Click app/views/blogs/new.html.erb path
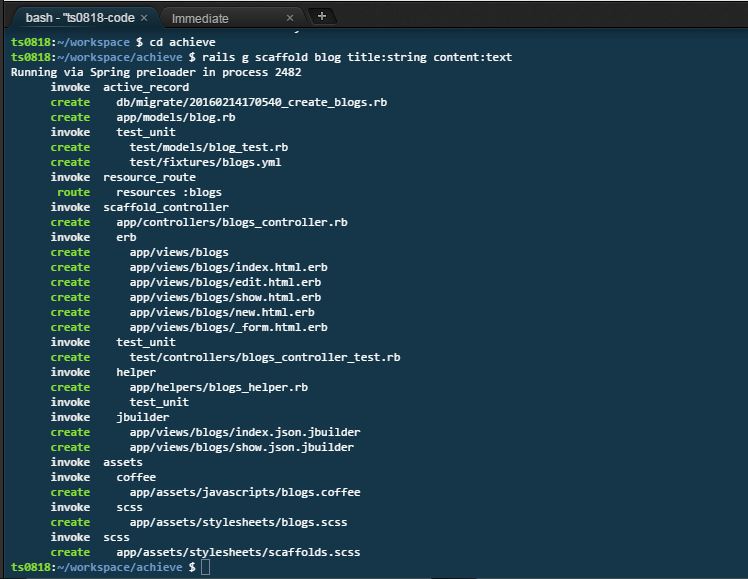The height and width of the screenshot is (579, 748). [x=222, y=312]
